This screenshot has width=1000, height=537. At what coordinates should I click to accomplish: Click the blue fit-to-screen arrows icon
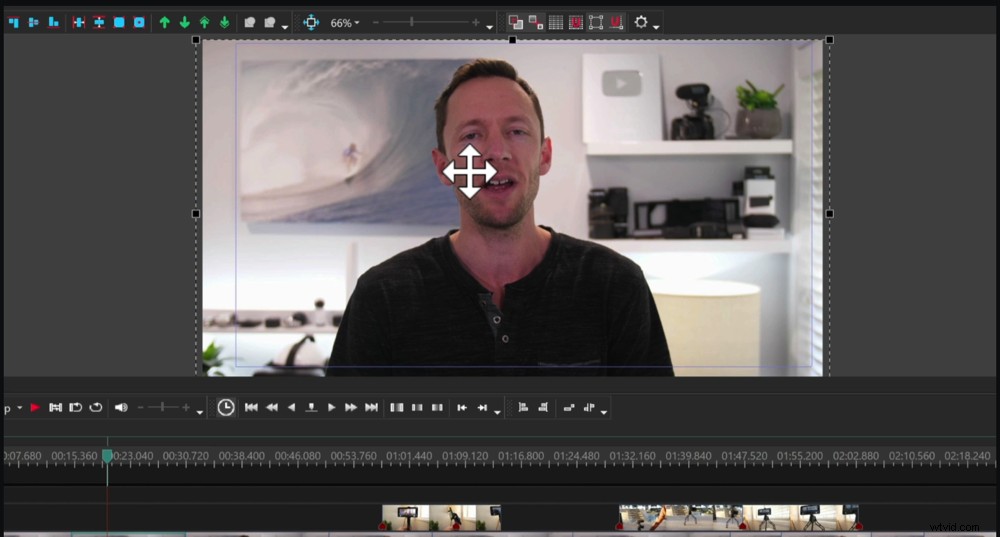point(311,22)
